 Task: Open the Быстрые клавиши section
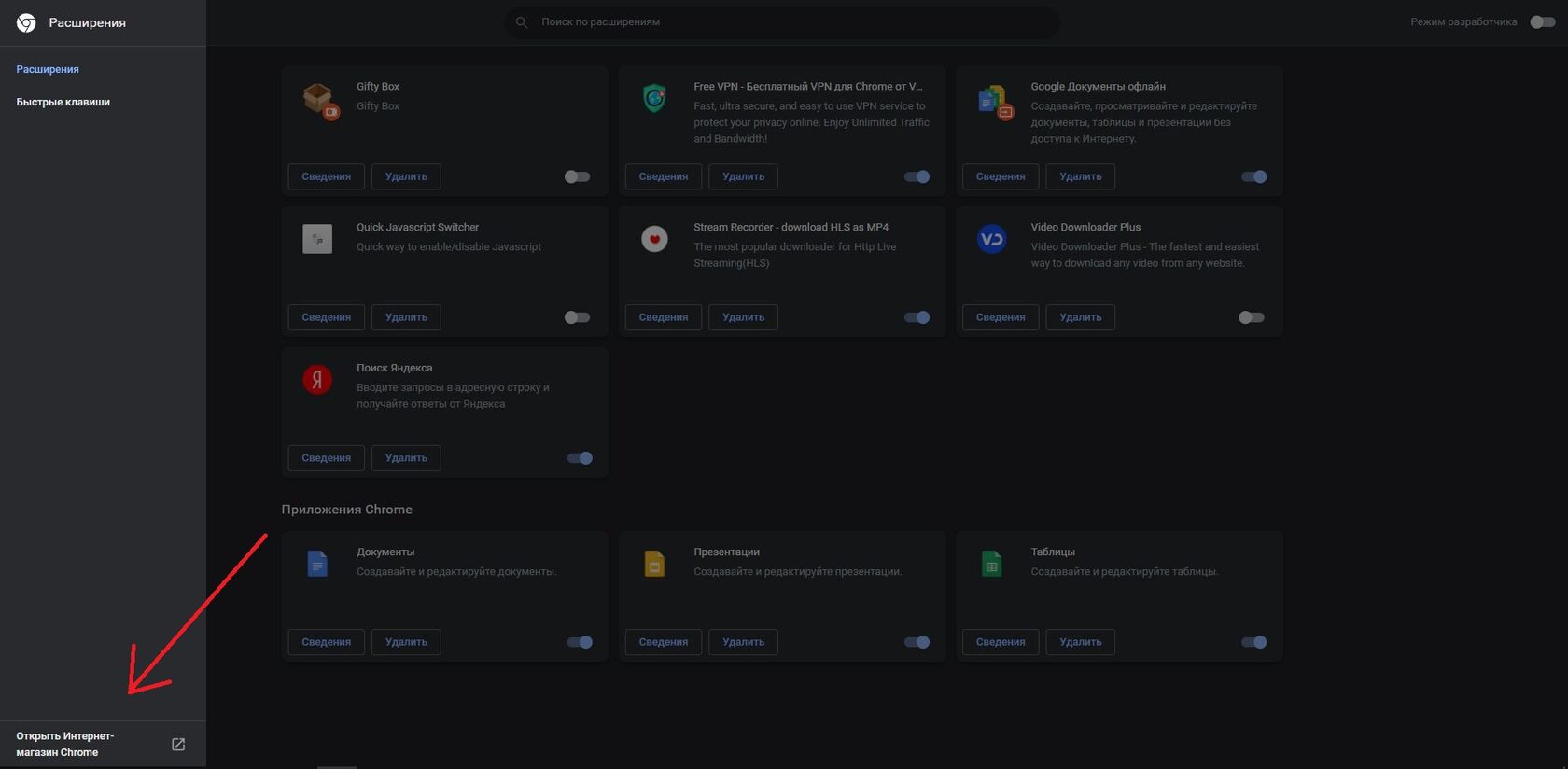pyautogui.click(x=63, y=102)
